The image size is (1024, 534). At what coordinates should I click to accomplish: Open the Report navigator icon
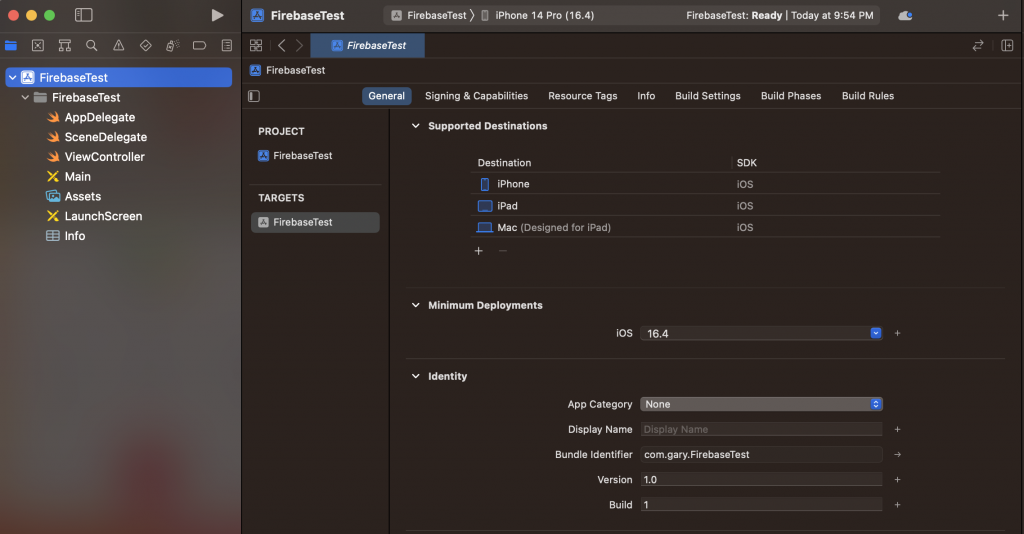tap(227, 45)
